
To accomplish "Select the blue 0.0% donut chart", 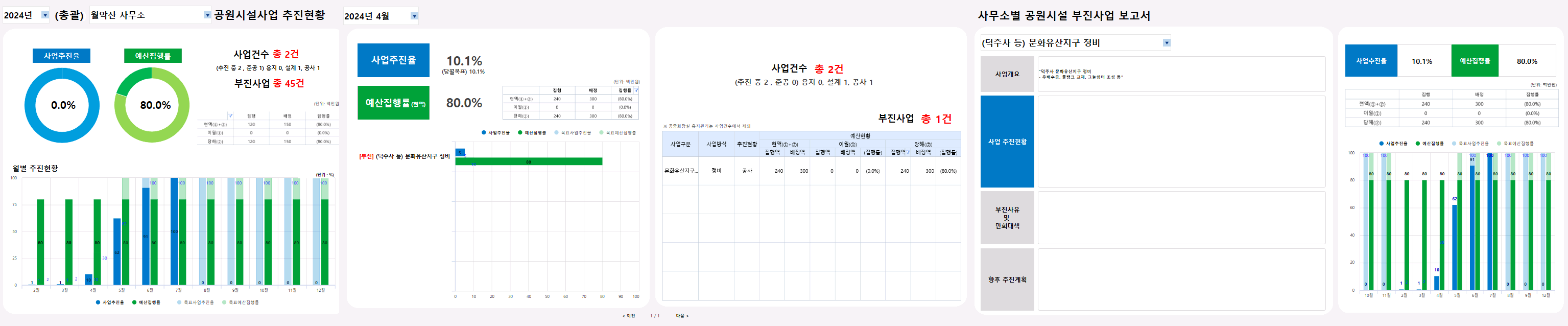I will click(x=61, y=105).
